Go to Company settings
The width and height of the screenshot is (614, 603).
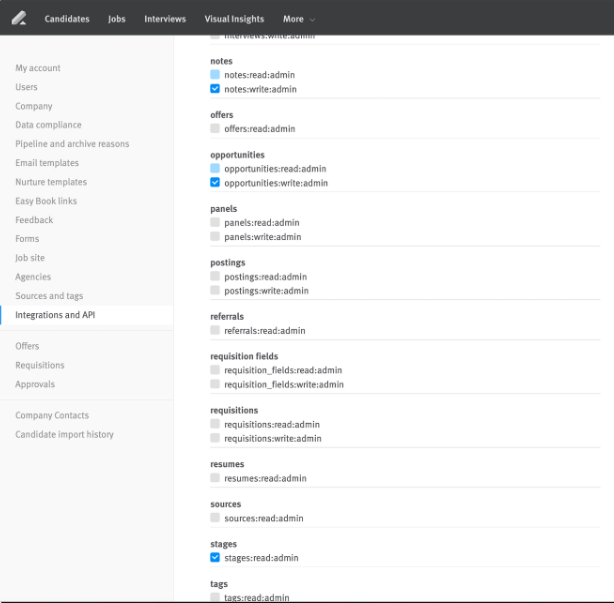tap(34, 106)
